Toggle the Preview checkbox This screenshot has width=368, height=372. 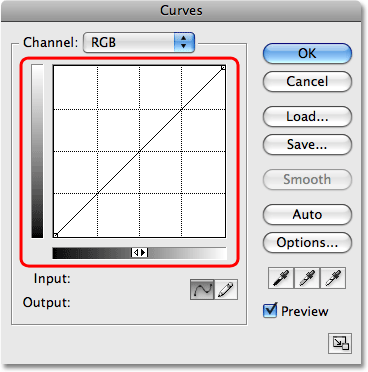(270, 311)
